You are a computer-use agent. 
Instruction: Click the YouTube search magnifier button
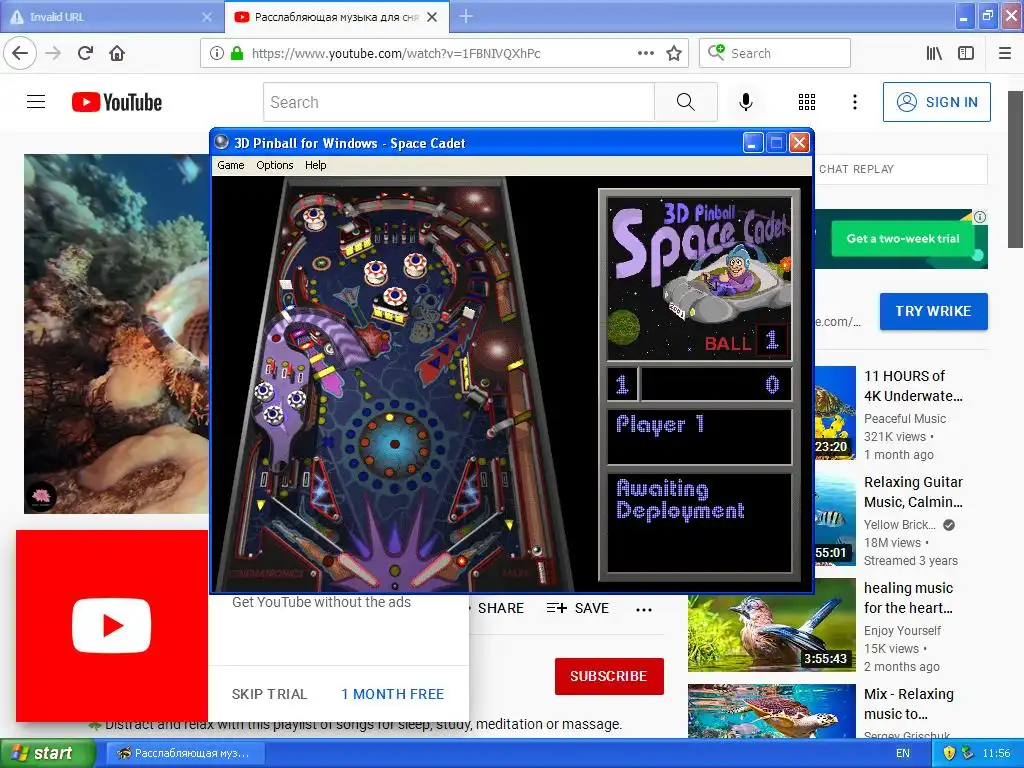coord(686,102)
